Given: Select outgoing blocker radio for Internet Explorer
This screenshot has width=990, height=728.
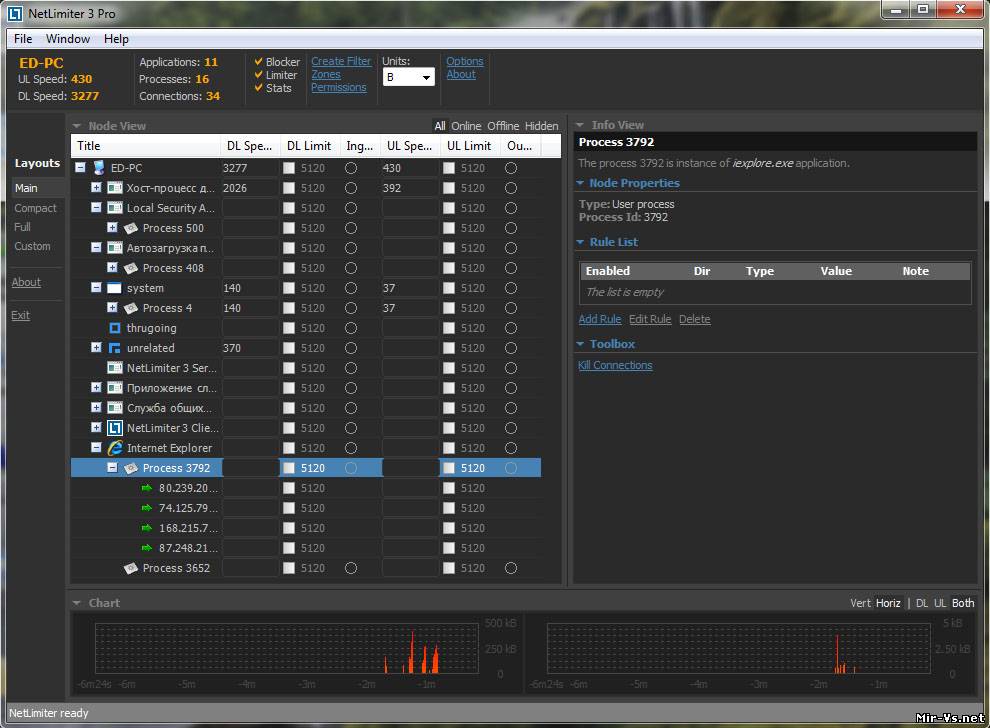Looking at the screenshot, I should coord(511,448).
